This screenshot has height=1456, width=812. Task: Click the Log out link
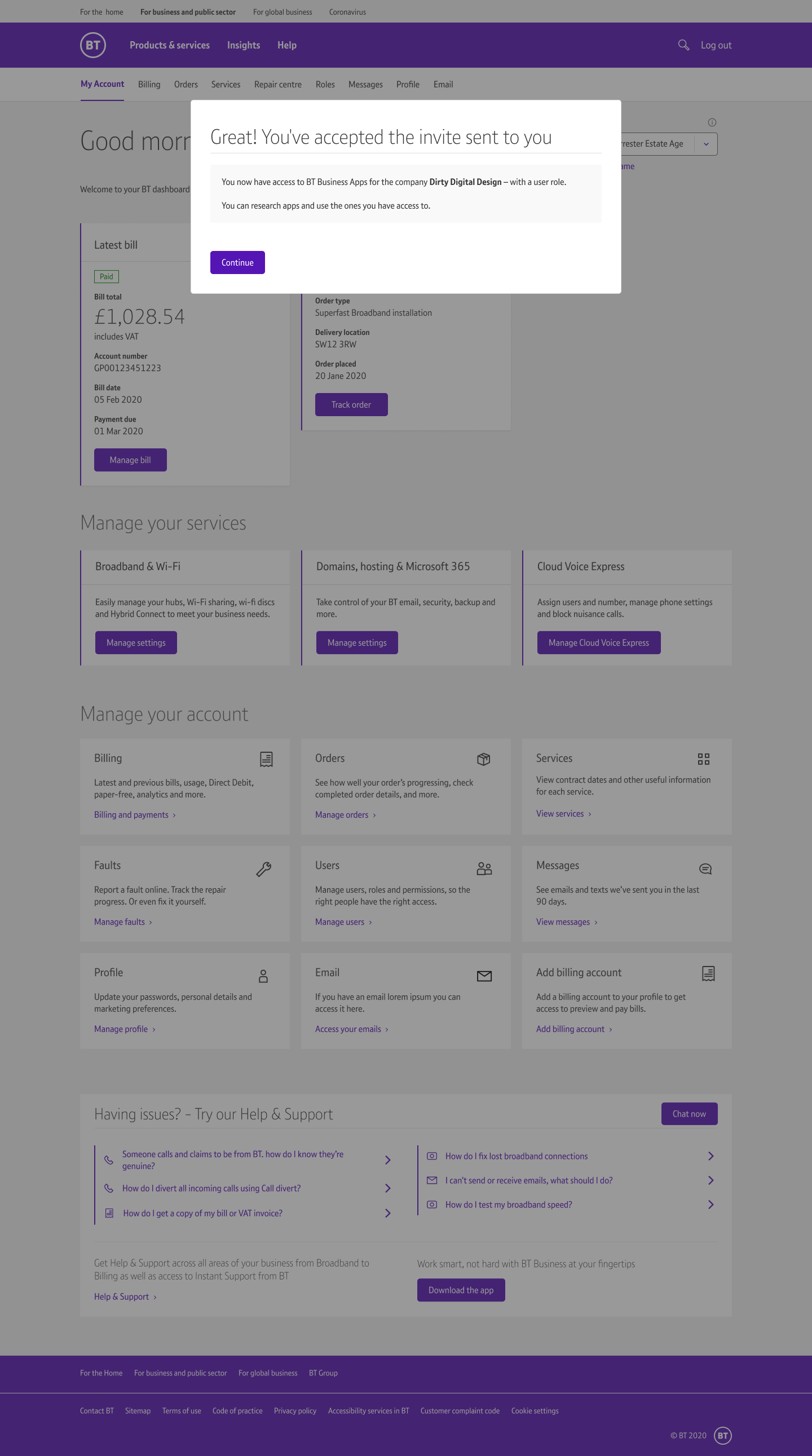(716, 45)
